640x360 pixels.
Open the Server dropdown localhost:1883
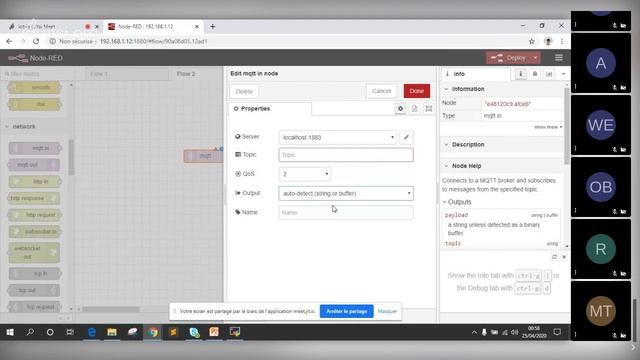click(338, 137)
